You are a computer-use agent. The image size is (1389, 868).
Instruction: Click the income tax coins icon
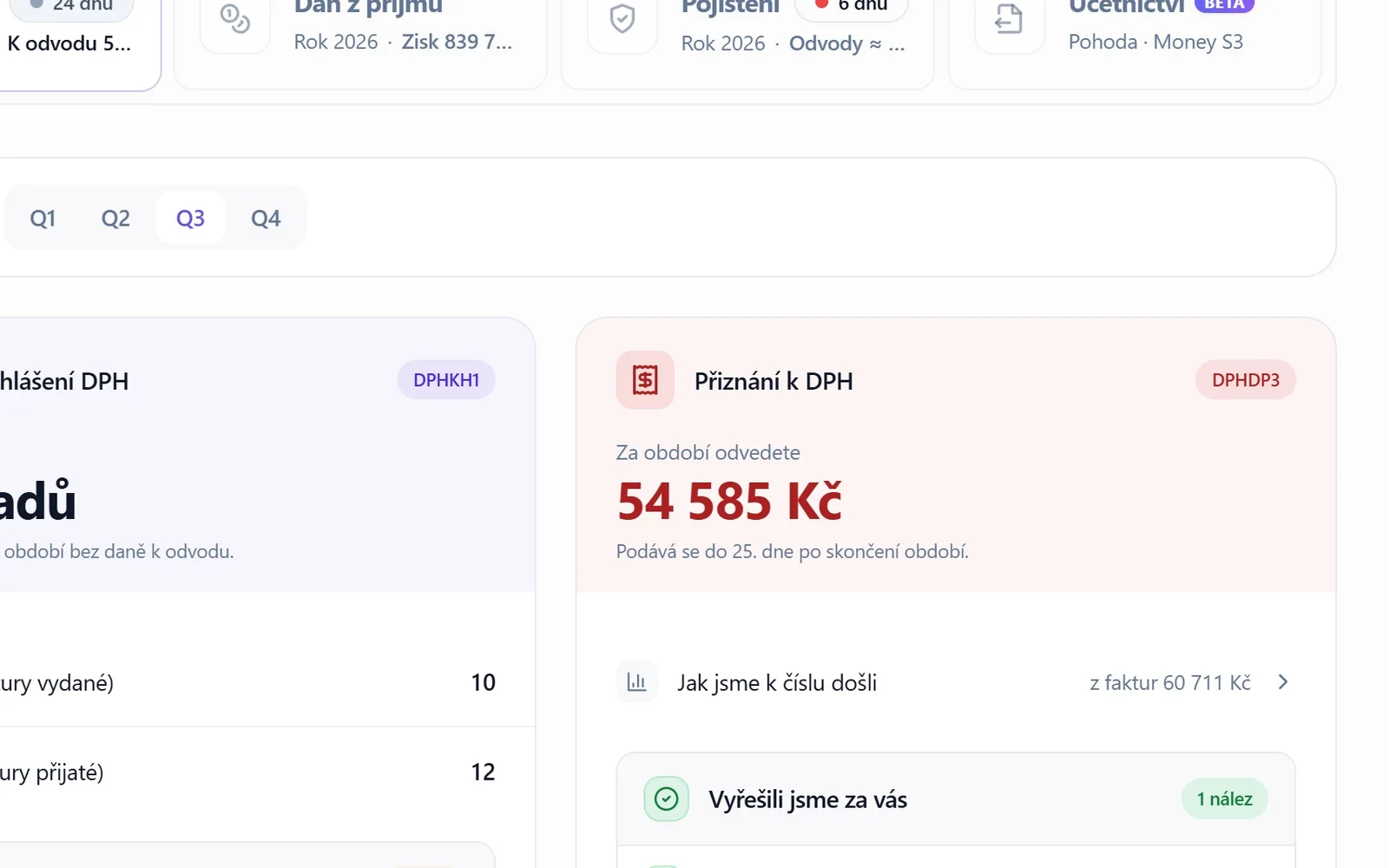[234, 19]
